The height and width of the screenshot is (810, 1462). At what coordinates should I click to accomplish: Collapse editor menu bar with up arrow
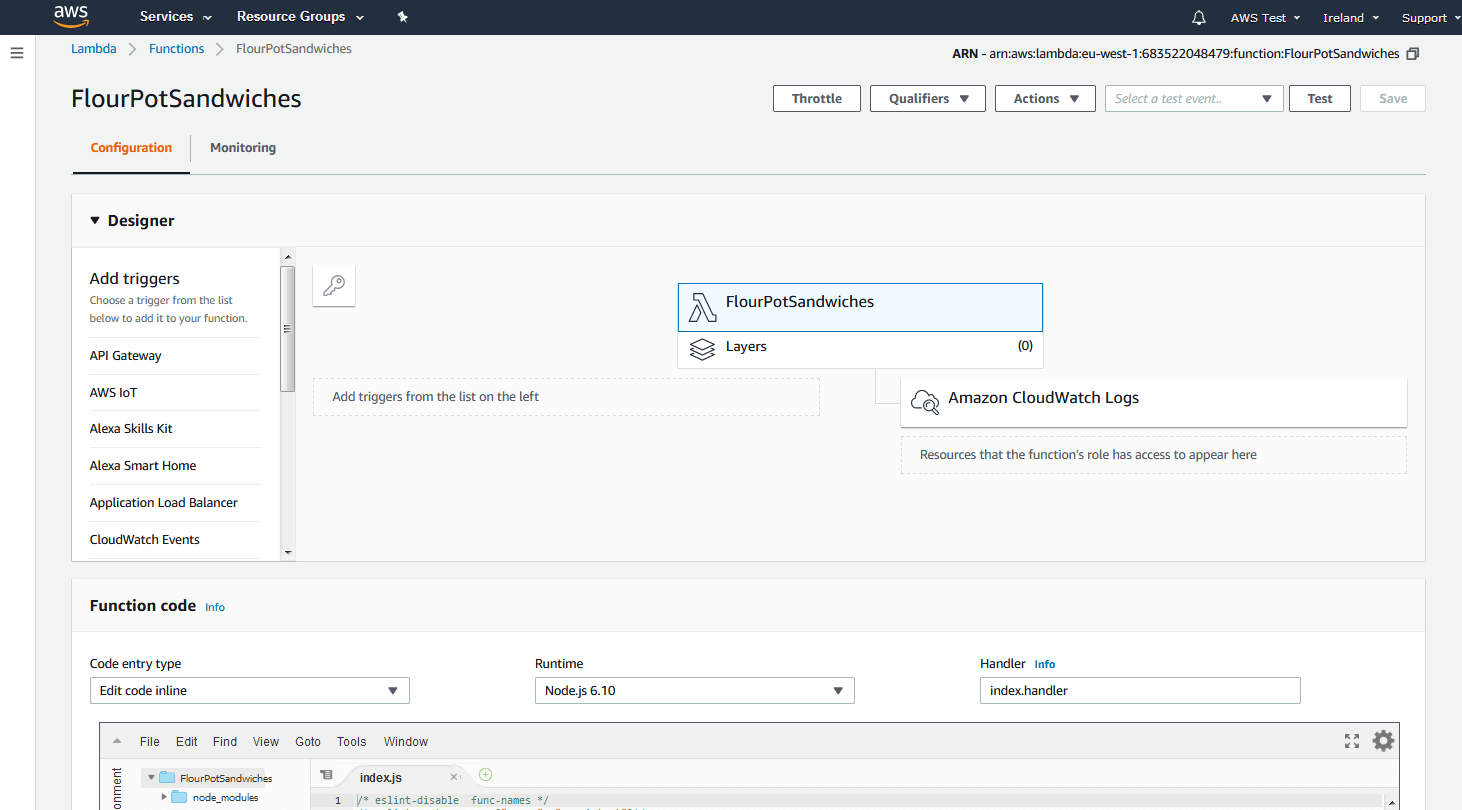point(117,742)
